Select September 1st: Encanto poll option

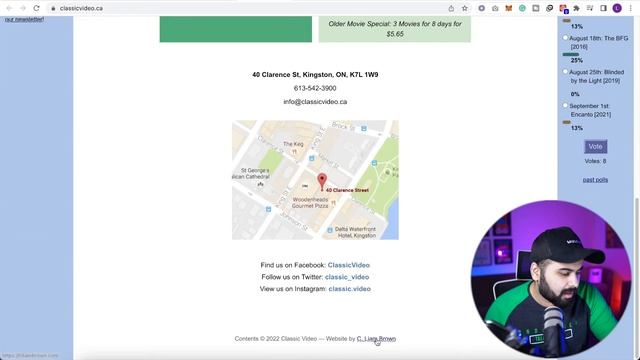click(565, 105)
